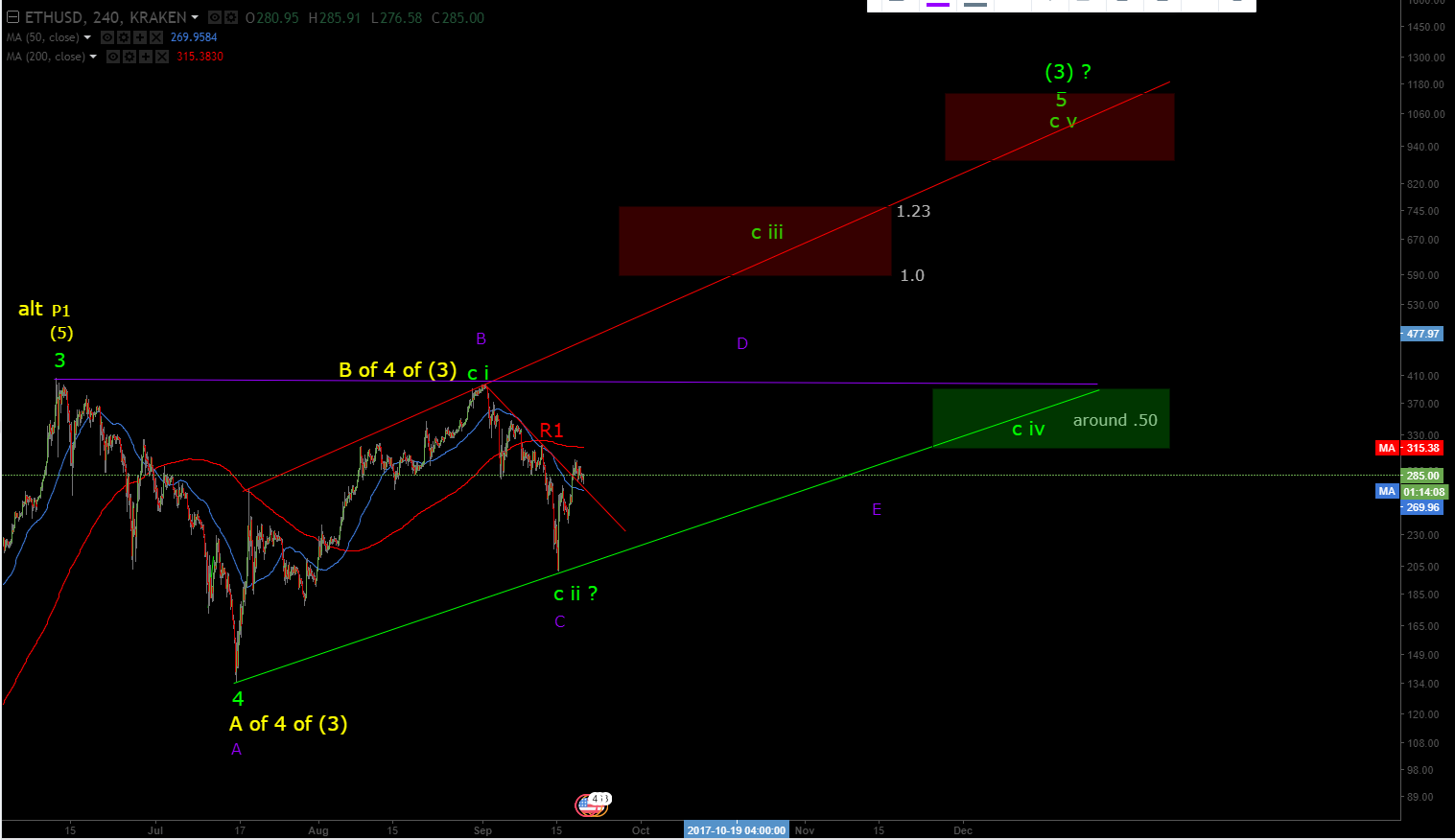Collapse the chart legend with the minus box

(12, 17)
